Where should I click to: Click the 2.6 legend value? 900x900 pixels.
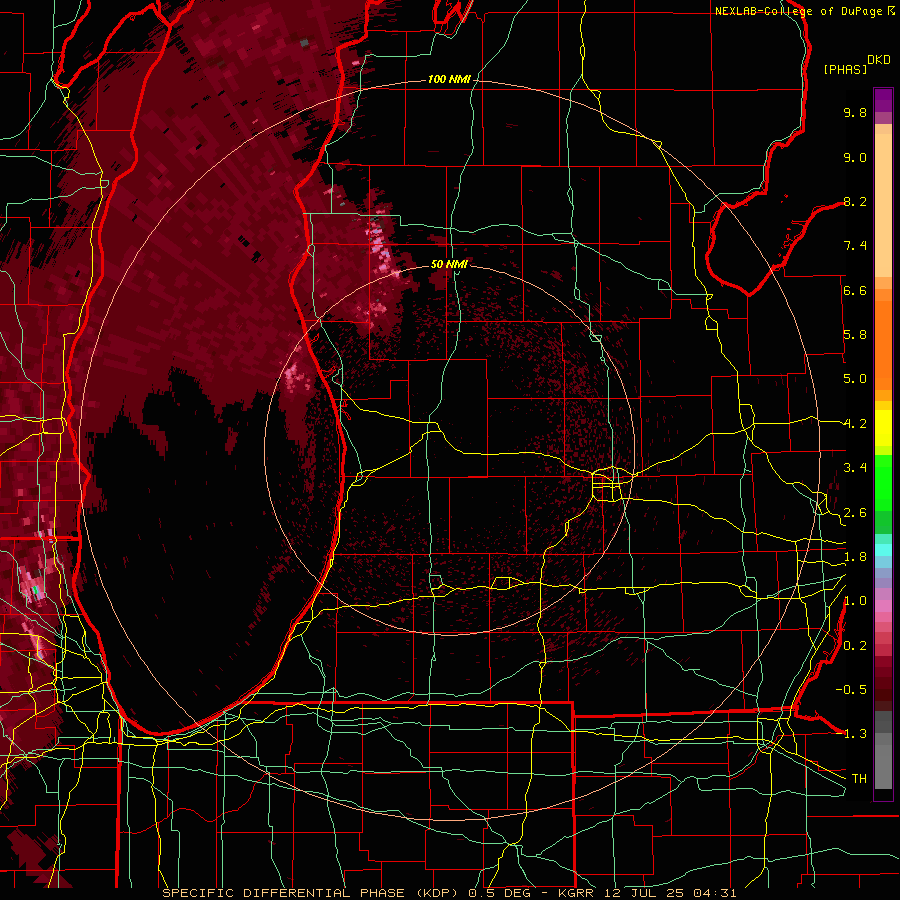[855, 513]
